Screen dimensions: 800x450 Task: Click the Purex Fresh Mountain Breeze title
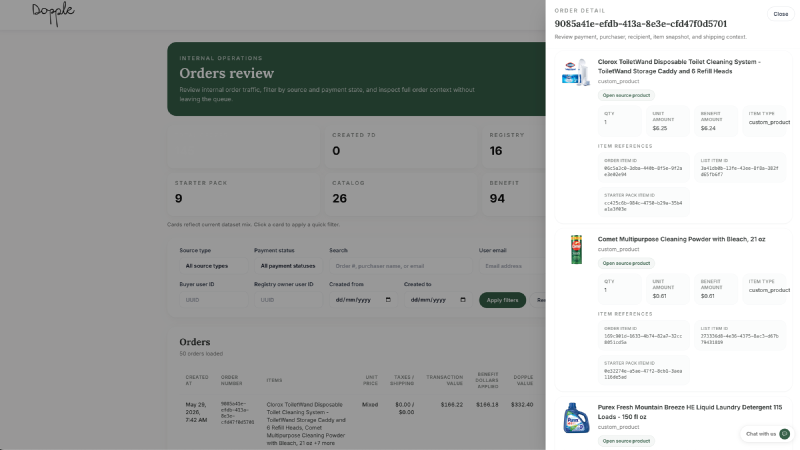(x=690, y=412)
